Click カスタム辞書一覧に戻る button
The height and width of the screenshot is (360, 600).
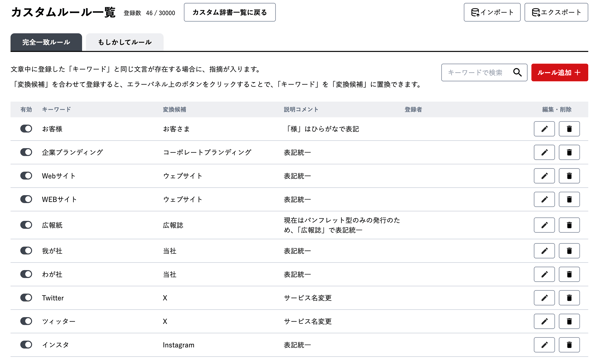pos(230,12)
